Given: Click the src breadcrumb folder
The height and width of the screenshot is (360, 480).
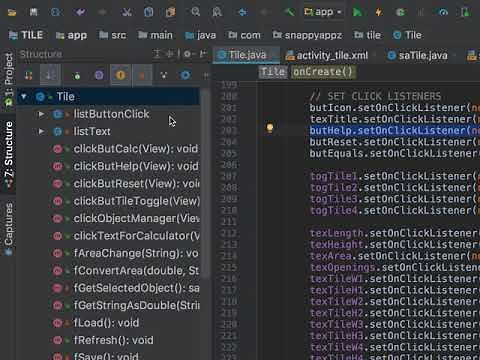Looking at the screenshot, I should point(113,35).
